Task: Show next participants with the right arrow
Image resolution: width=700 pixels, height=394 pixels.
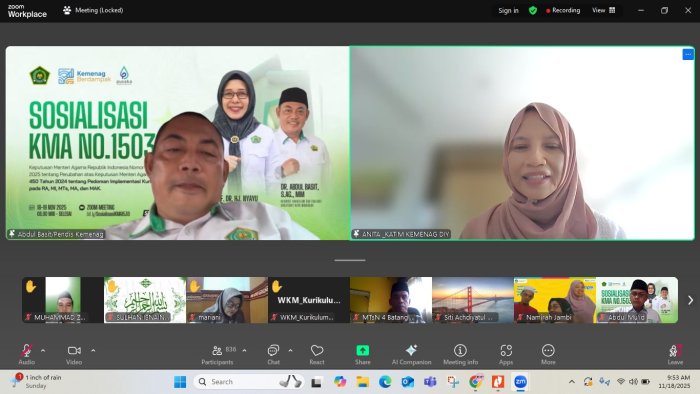Action: point(690,300)
